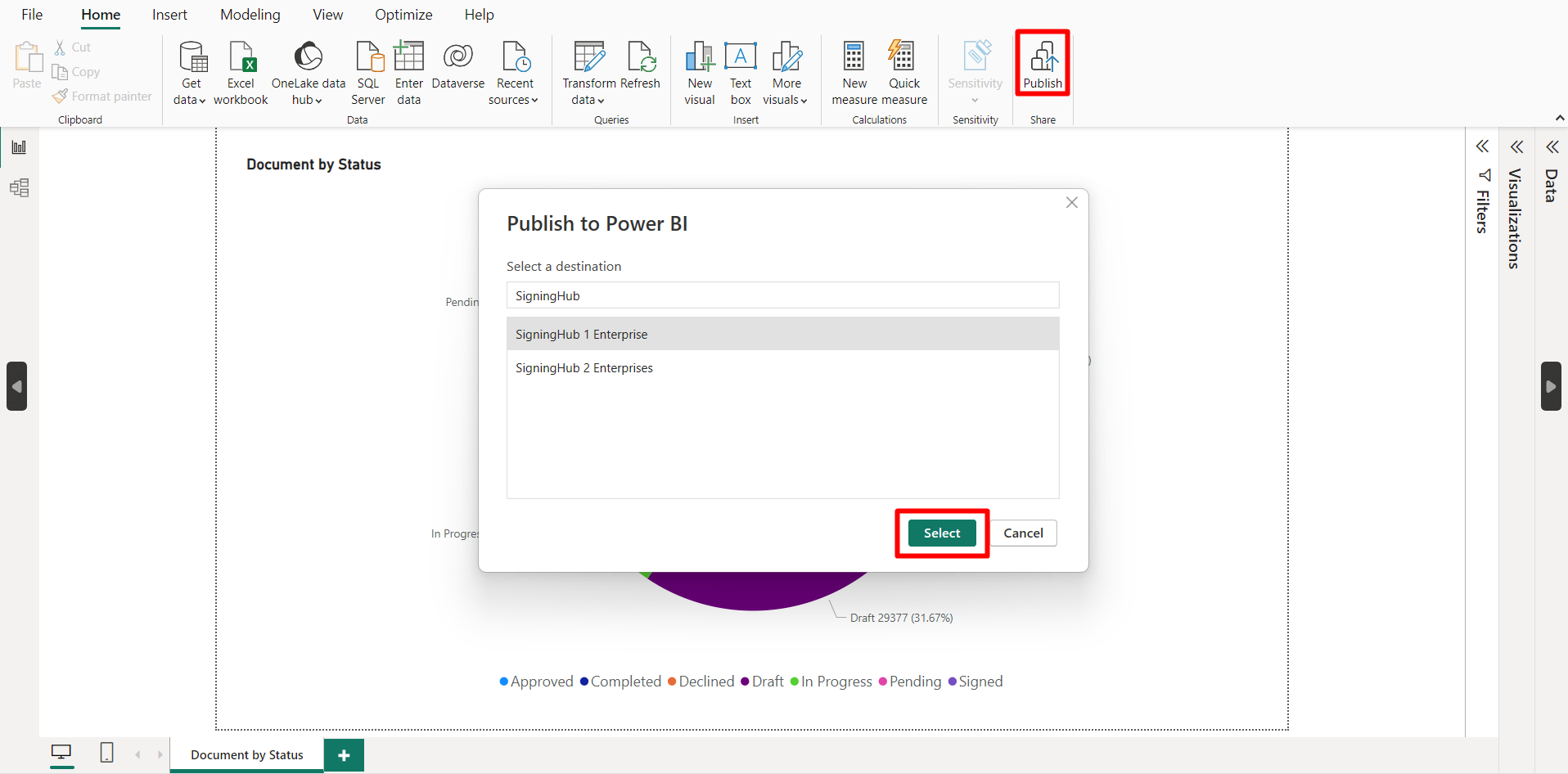Select the Document by Status page tab
The height and width of the screenshot is (774, 1568).
pyautogui.click(x=247, y=755)
